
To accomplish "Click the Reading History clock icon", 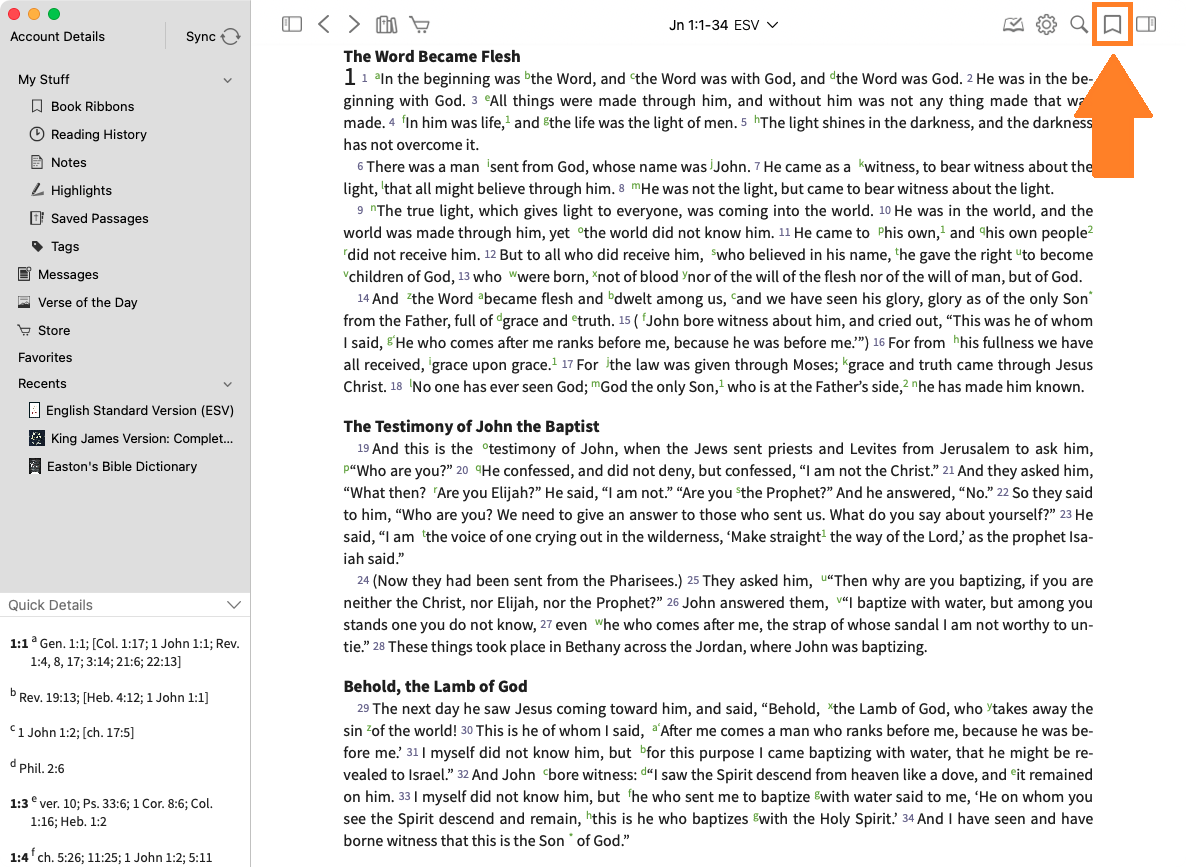I will 36,134.
